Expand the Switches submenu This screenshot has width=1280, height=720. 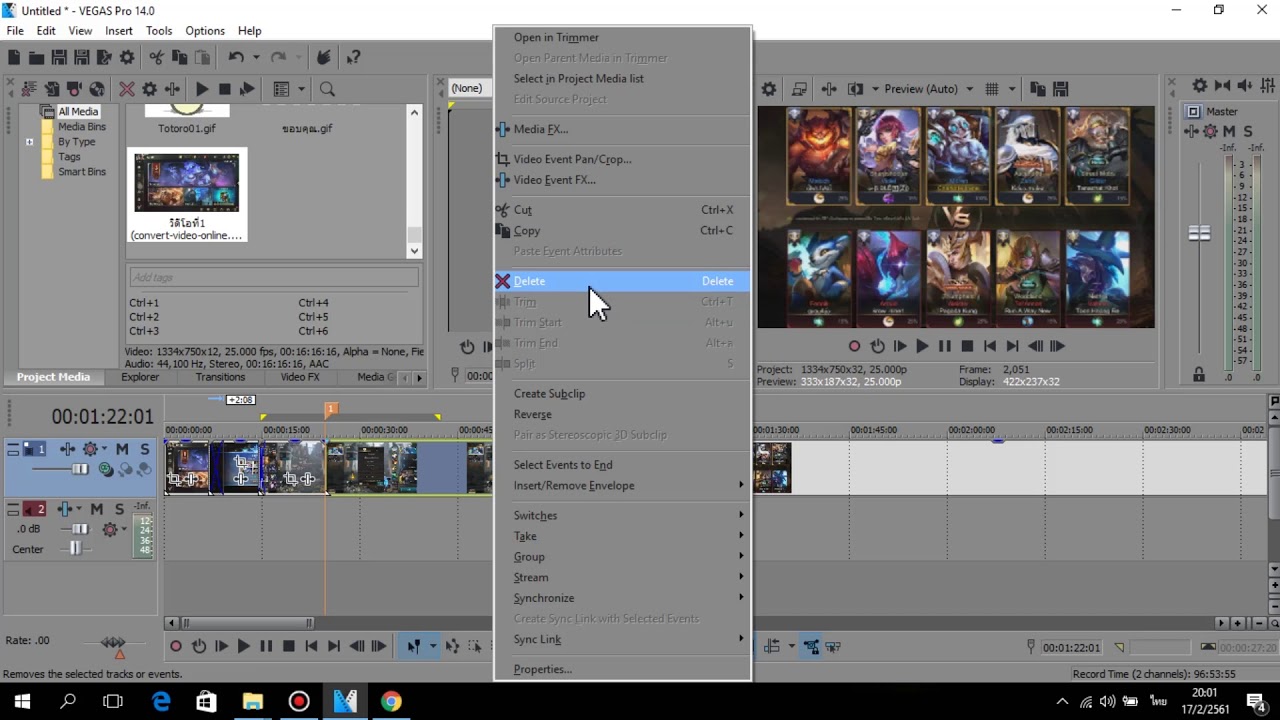coord(622,516)
